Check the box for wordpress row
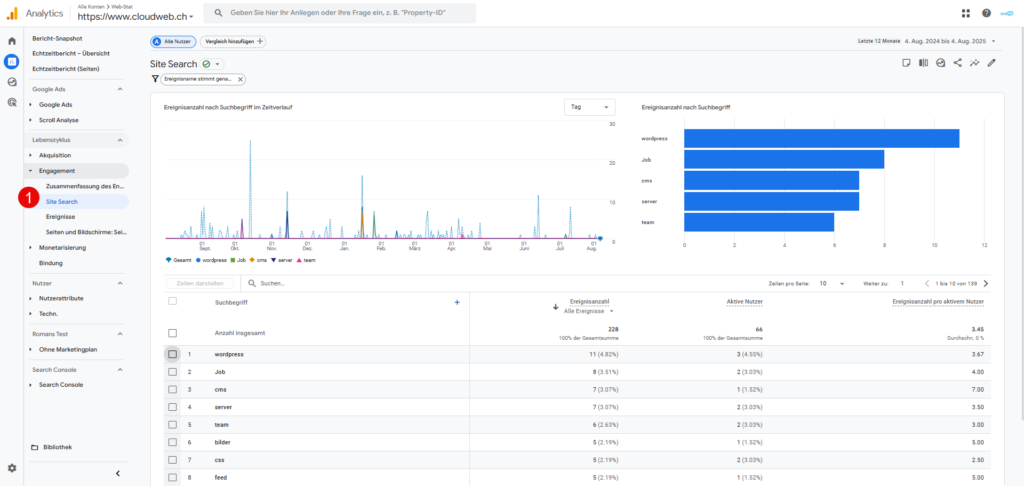 point(173,354)
